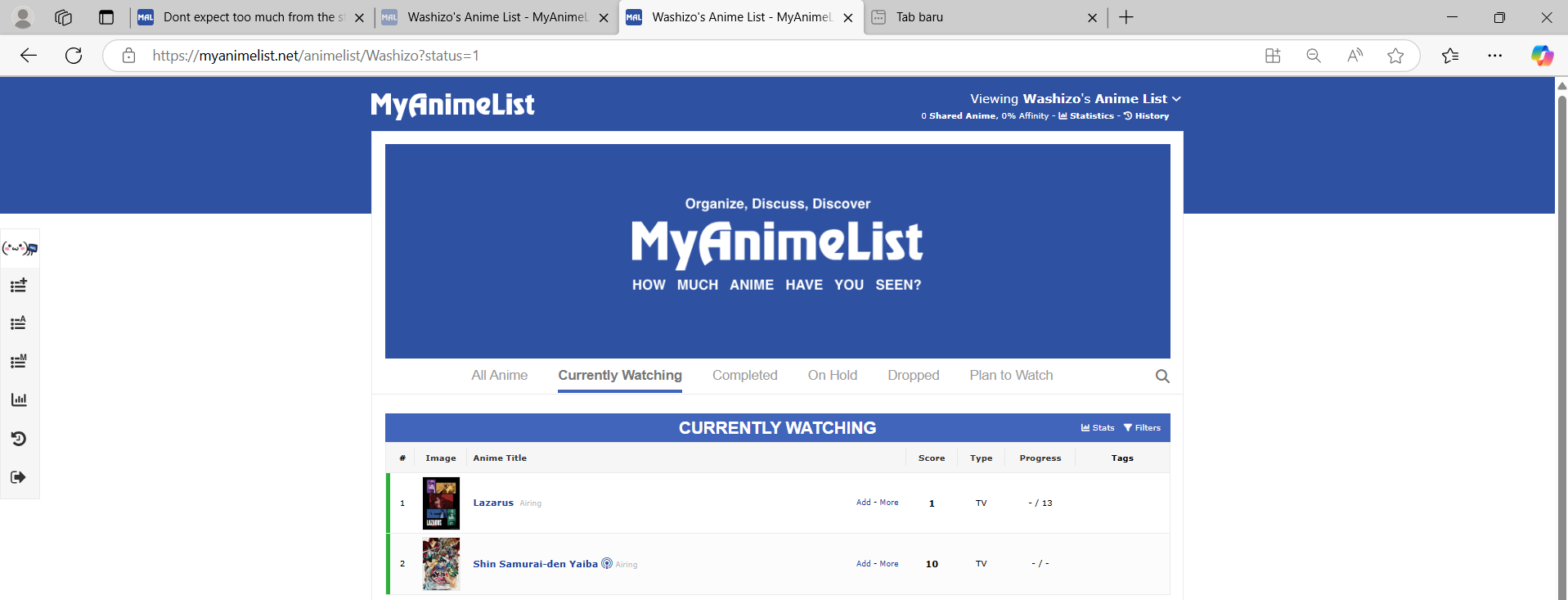Click the Lazarus cover thumbnail

441,503
